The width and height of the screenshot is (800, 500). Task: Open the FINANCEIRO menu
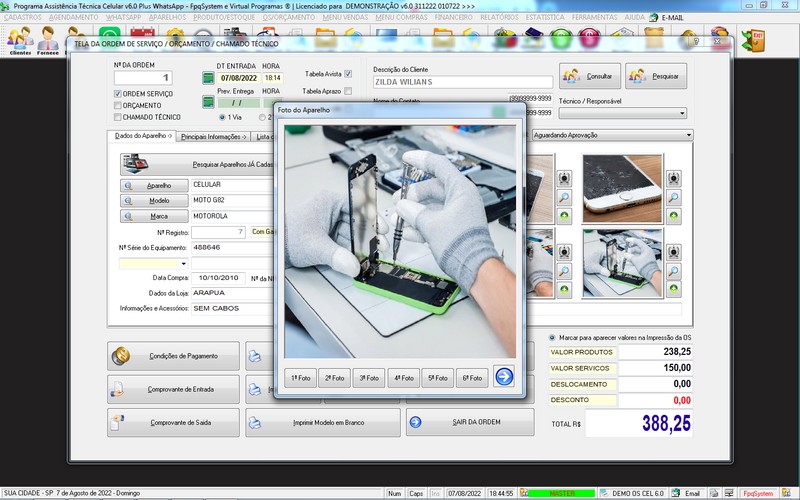pos(454,18)
